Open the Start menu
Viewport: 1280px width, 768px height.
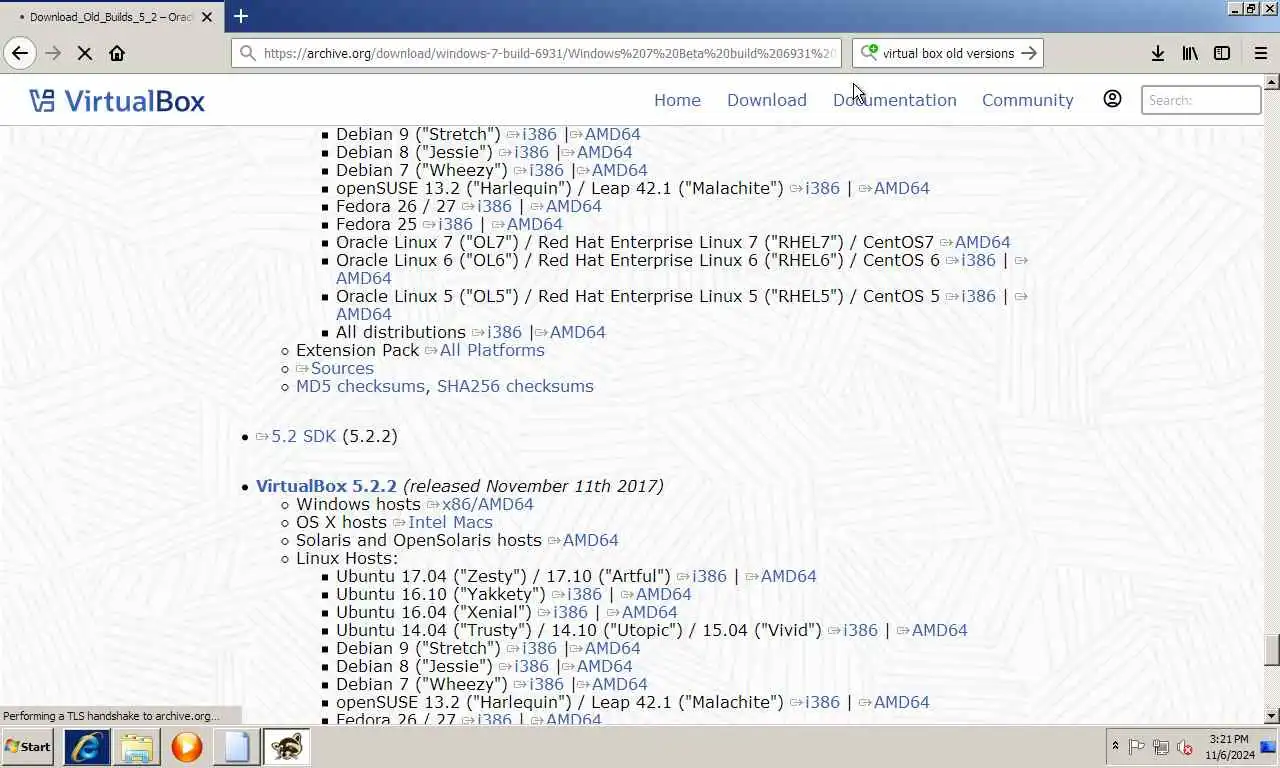(x=28, y=746)
